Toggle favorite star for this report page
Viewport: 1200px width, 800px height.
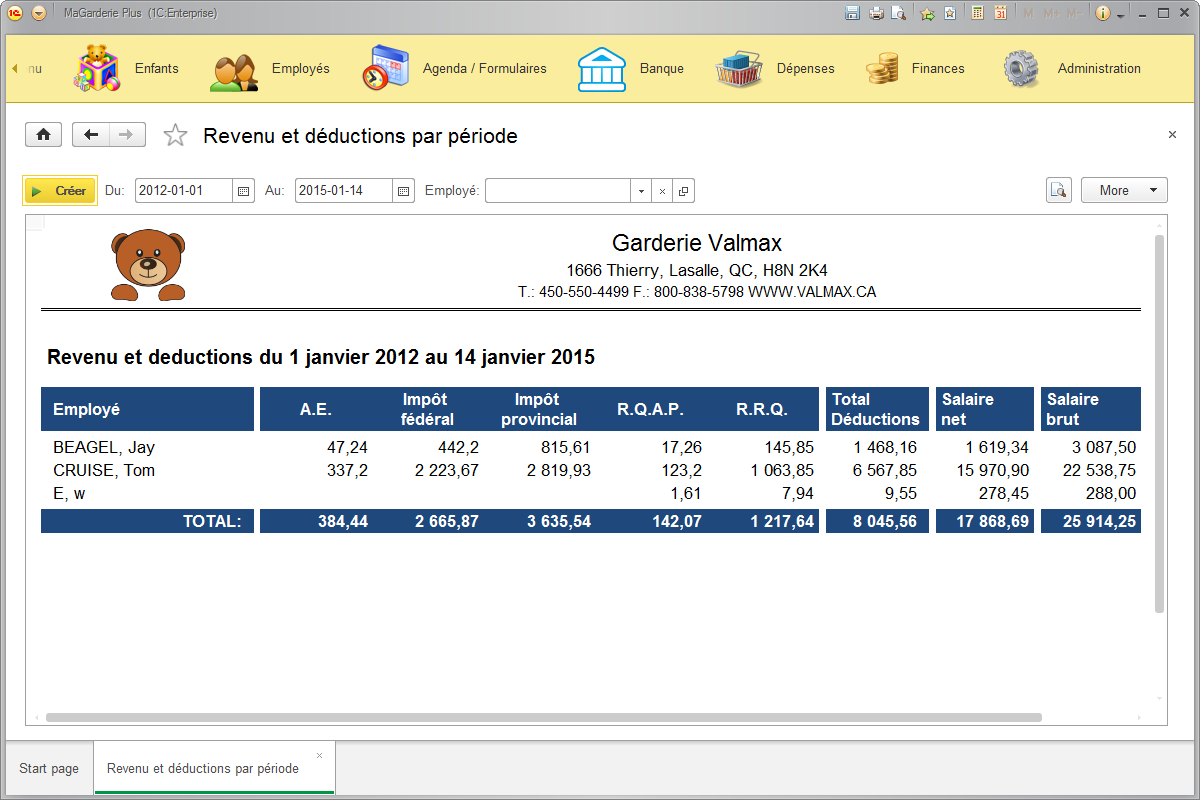(175, 134)
